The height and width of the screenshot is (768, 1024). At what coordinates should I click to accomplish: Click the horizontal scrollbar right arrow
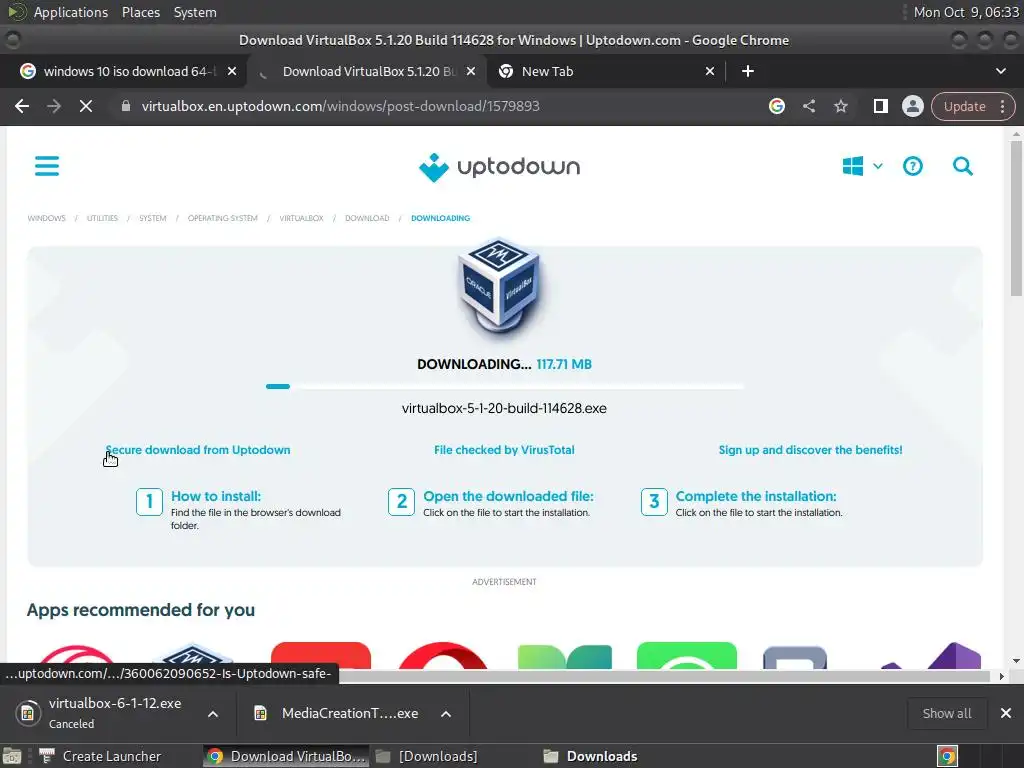1001,677
